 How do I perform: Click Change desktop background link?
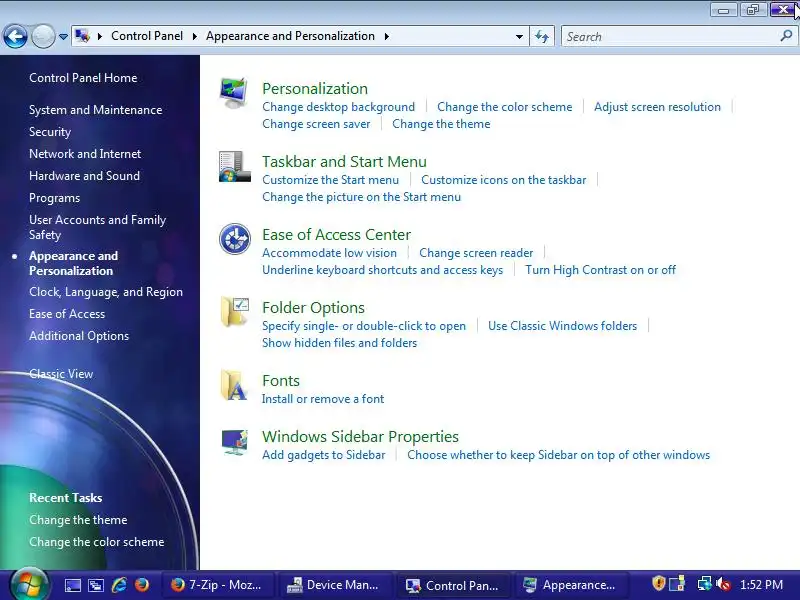(x=338, y=107)
